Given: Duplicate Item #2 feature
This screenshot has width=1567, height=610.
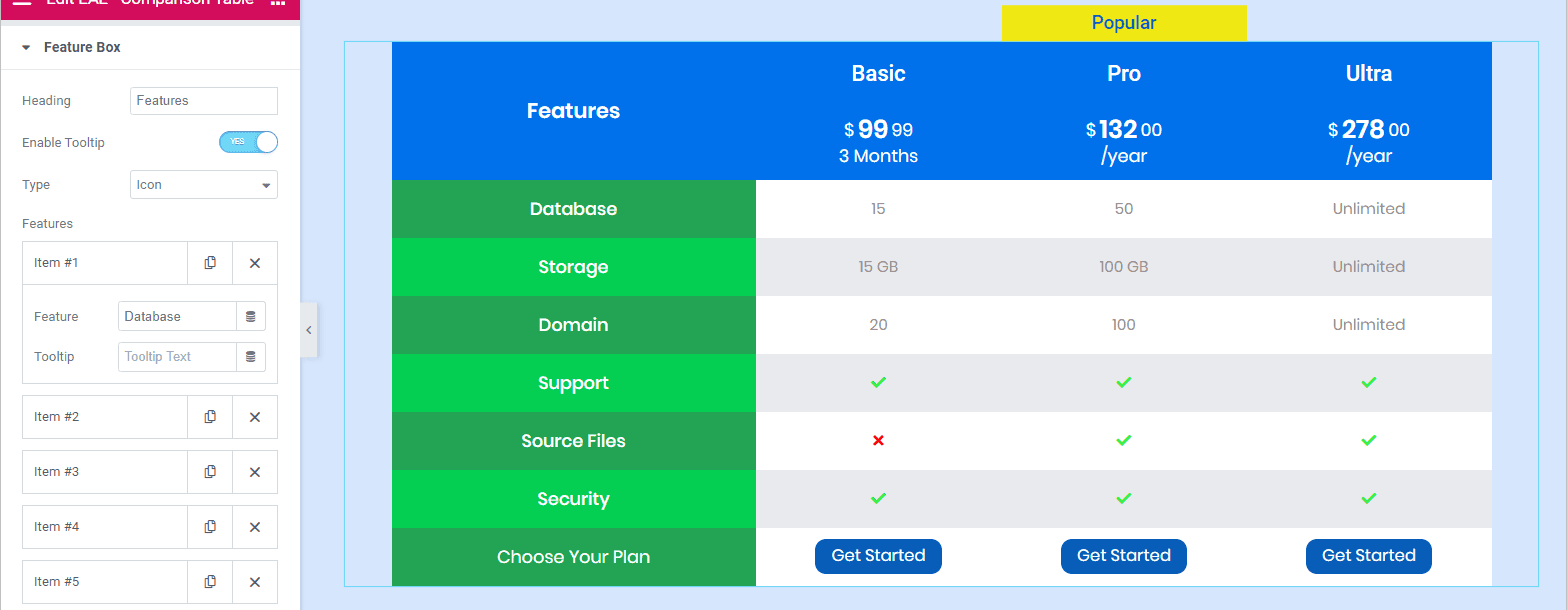Looking at the screenshot, I should pos(210,417).
